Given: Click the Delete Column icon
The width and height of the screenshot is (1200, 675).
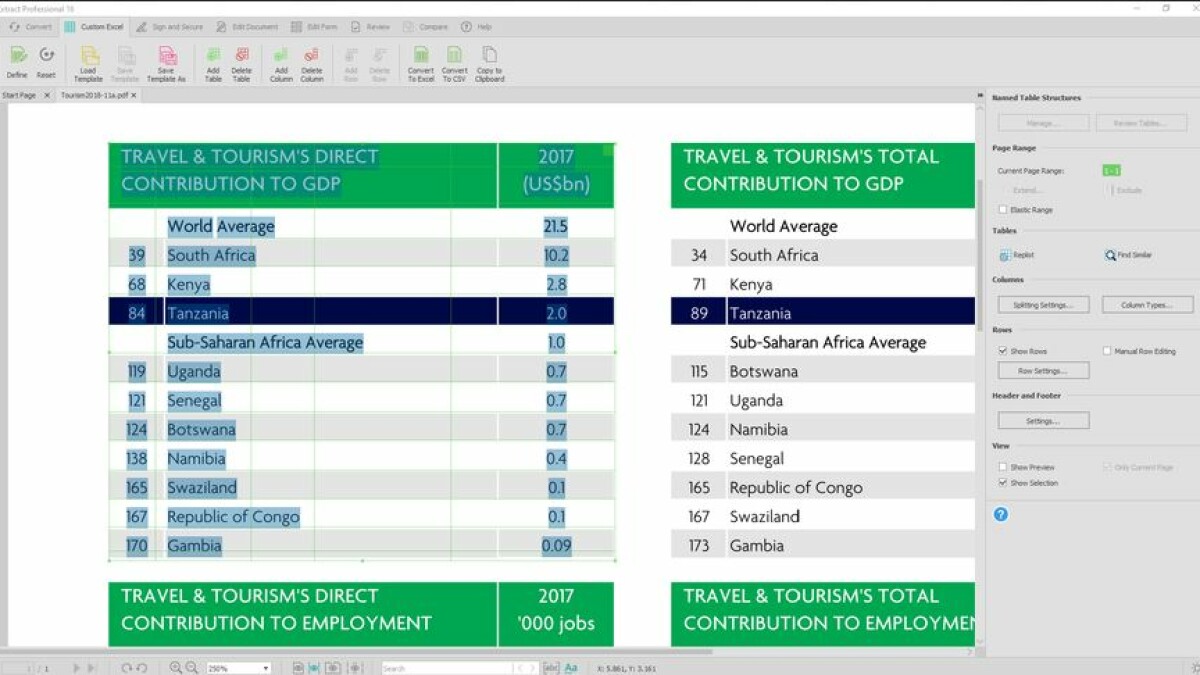Looking at the screenshot, I should tap(312, 57).
